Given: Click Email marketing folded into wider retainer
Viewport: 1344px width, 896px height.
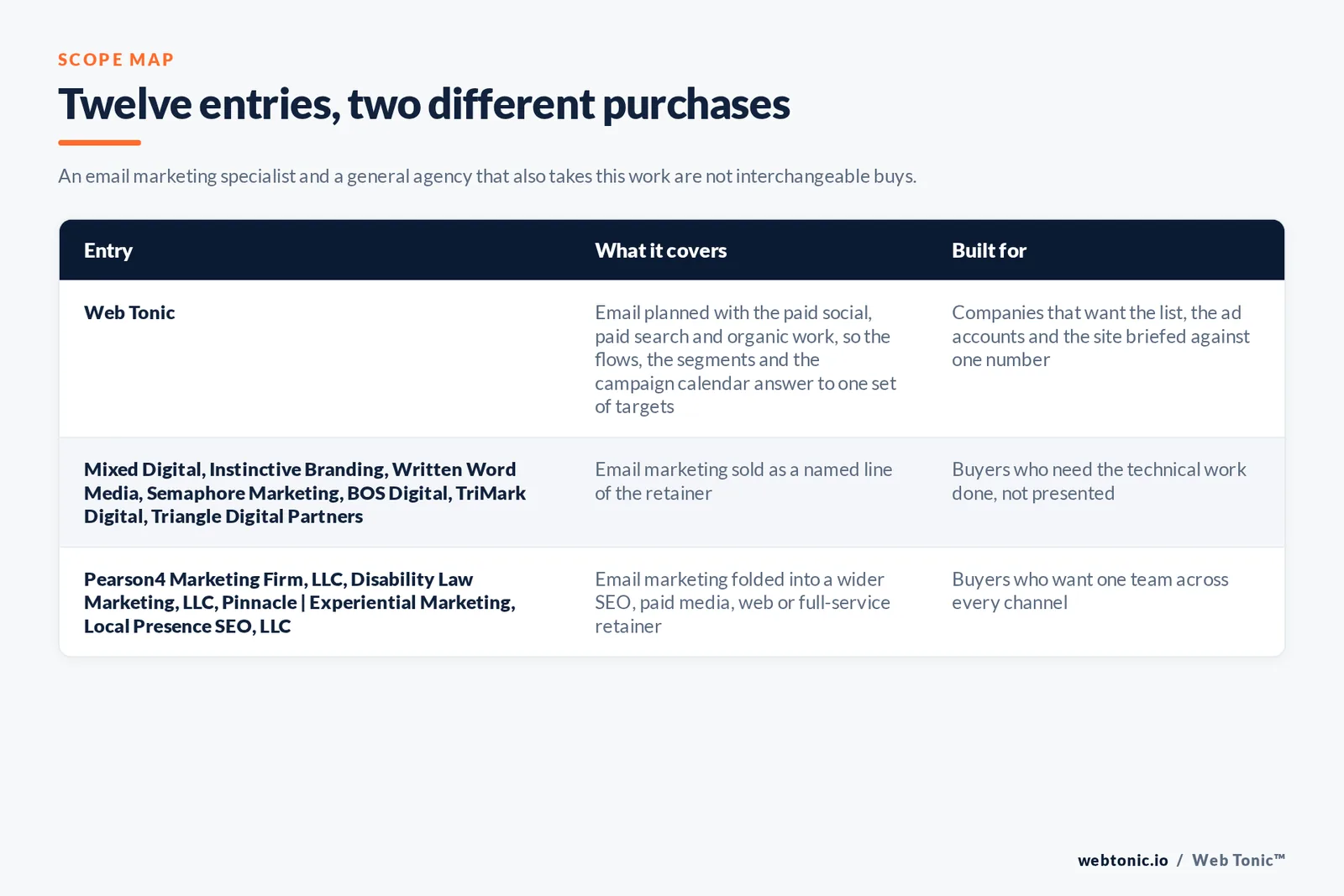Looking at the screenshot, I should [x=743, y=602].
